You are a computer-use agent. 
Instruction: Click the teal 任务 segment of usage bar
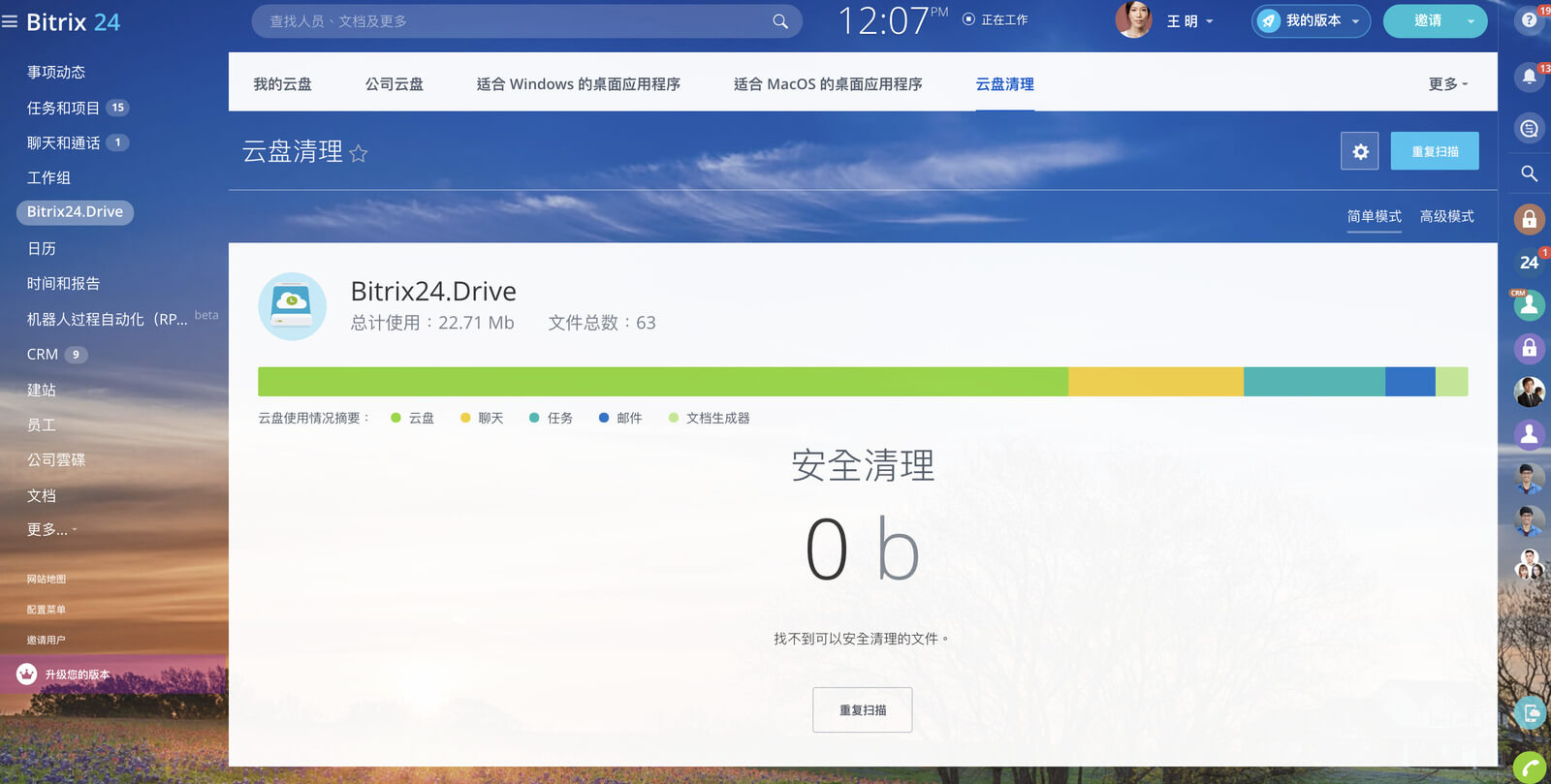click(1314, 382)
